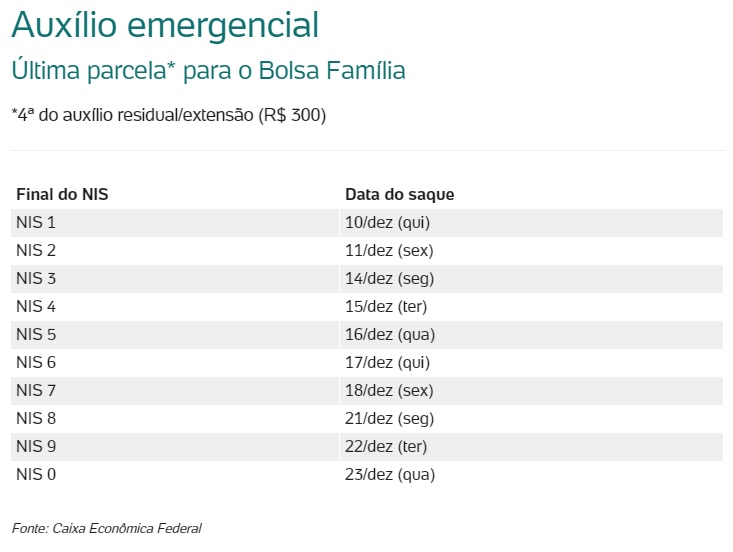Click the R$ 300 footnote text
This screenshot has height=552, width=733.
click(168, 115)
